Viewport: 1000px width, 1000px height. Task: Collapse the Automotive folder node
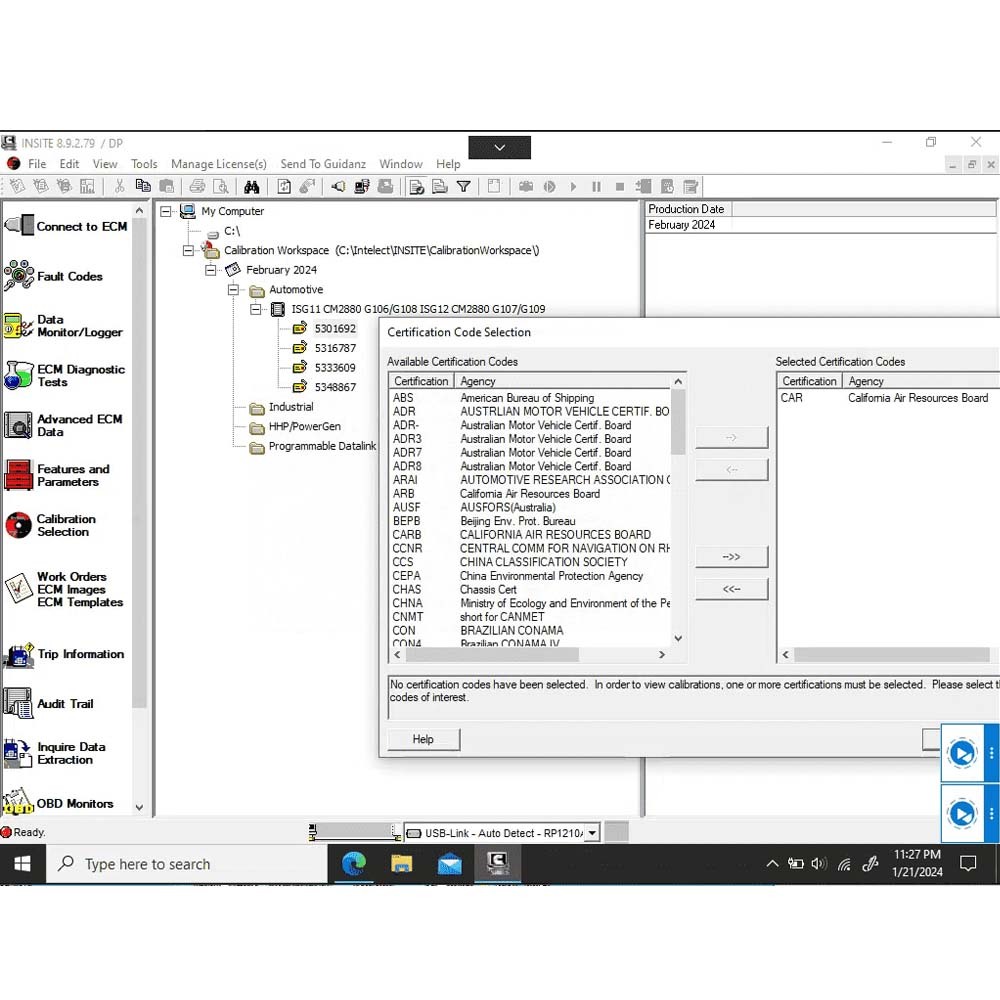233,290
